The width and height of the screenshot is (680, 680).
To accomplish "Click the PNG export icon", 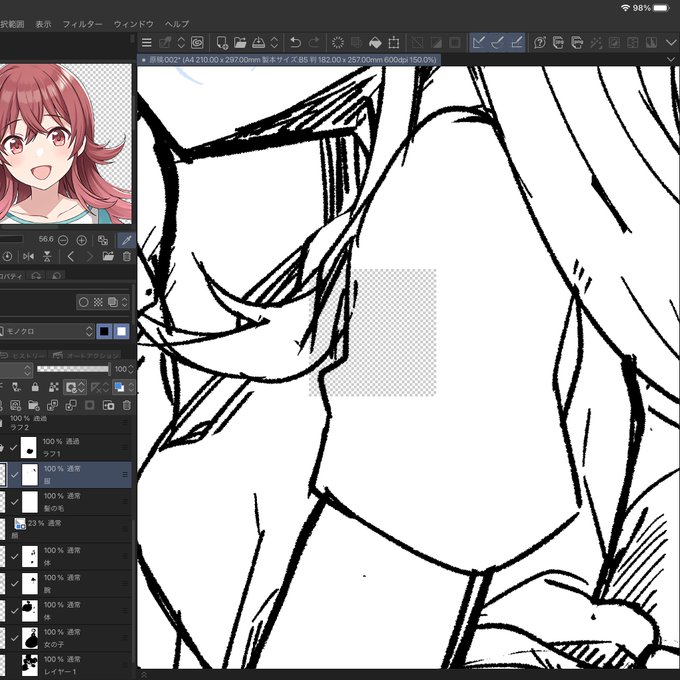I will point(577,42).
